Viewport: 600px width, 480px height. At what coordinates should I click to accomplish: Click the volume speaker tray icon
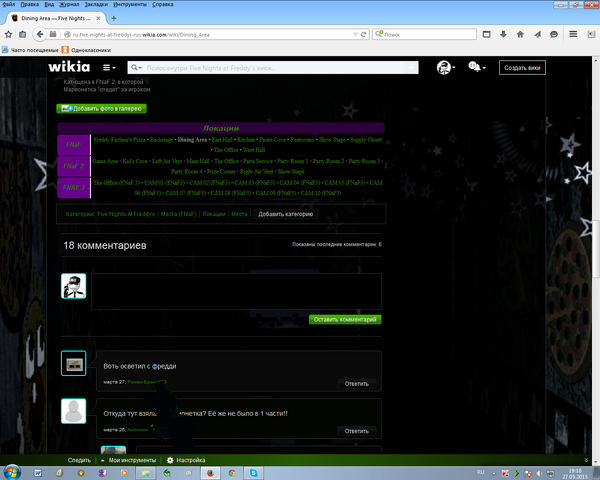(539, 473)
